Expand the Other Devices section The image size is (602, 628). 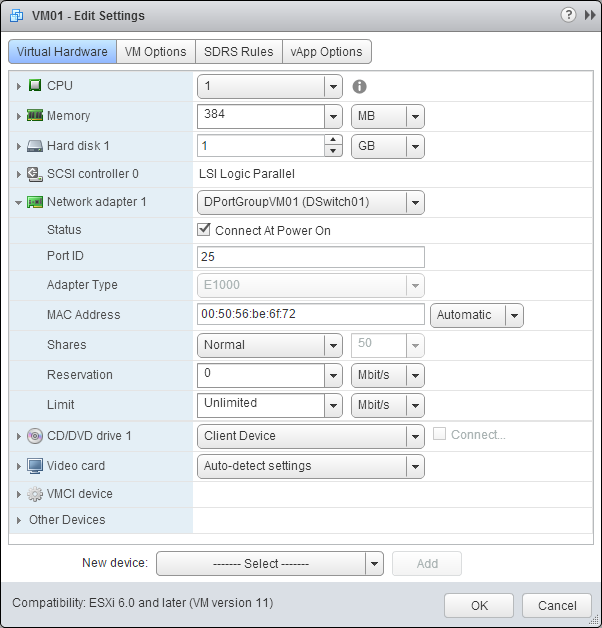point(19,520)
